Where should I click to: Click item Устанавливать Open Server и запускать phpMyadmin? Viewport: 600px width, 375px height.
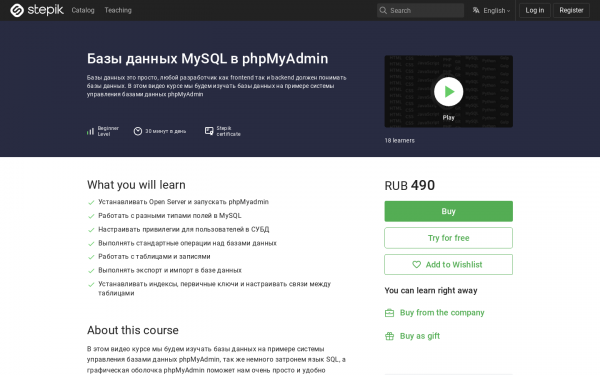point(183,202)
